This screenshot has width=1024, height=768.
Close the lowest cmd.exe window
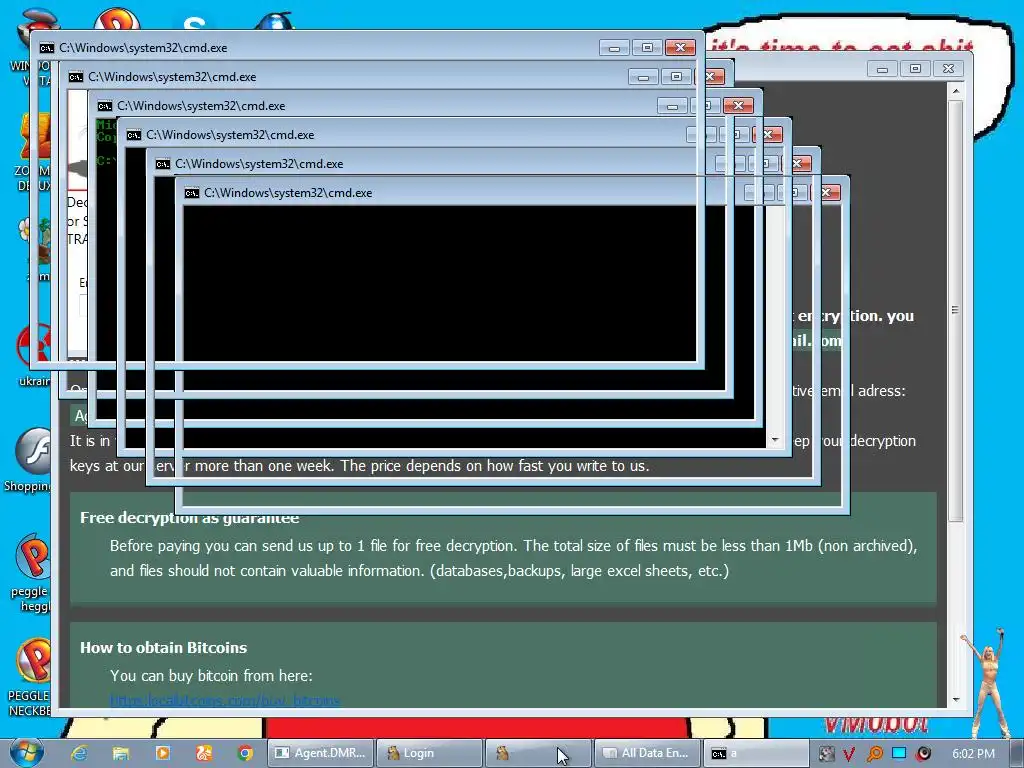pos(826,193)
